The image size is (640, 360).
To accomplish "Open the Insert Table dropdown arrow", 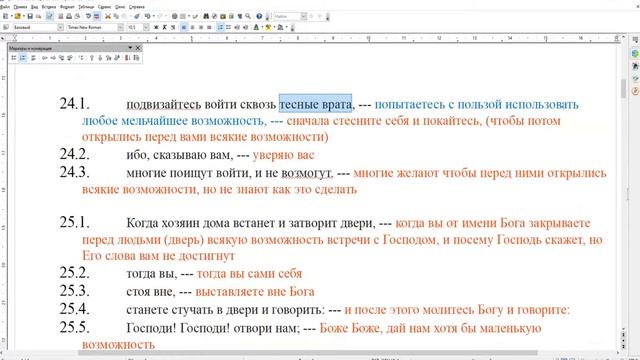I will tap(189, 16).
